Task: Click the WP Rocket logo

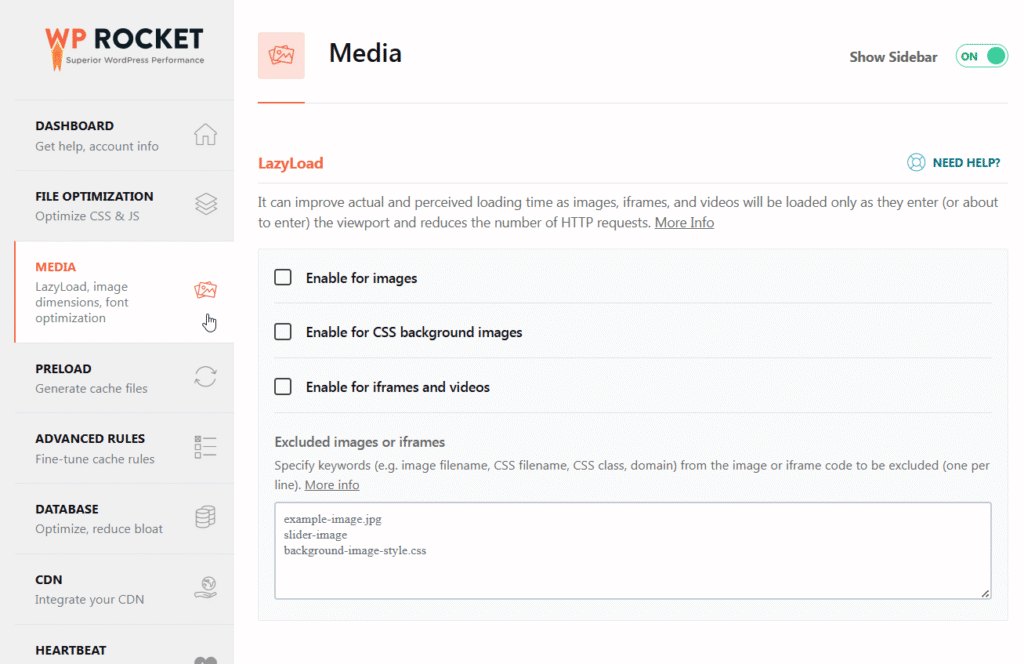Action: [x=124, y=44]
